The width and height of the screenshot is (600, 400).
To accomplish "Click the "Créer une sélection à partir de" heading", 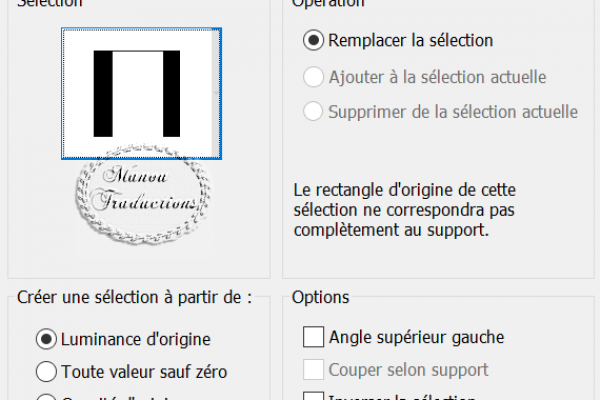I will [135, 297].
